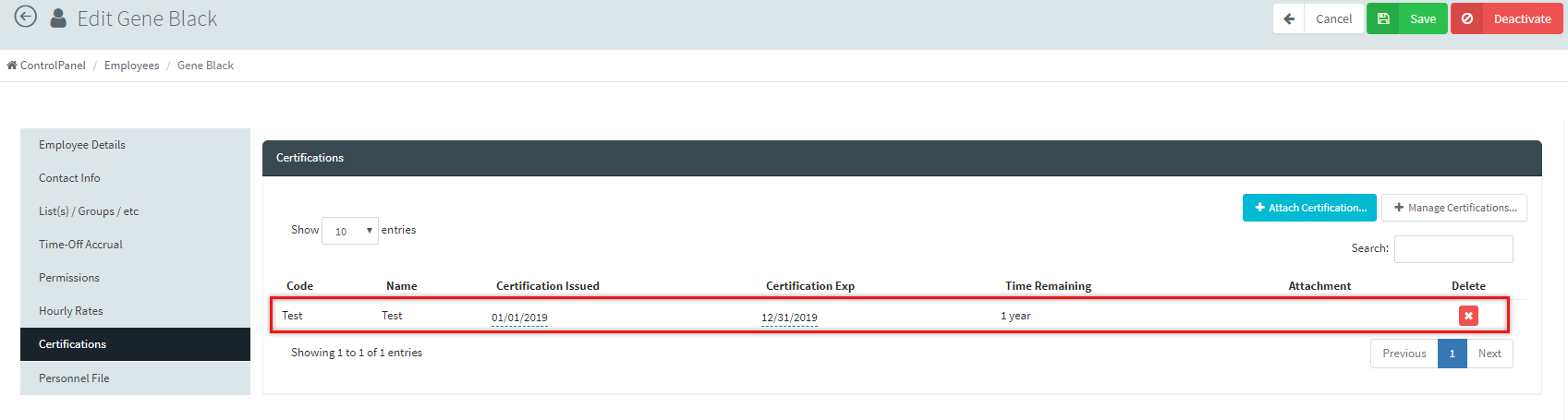Click the Cancel button
Image resolution: width=1568 pixels, height=420 pixels.
1319,18
